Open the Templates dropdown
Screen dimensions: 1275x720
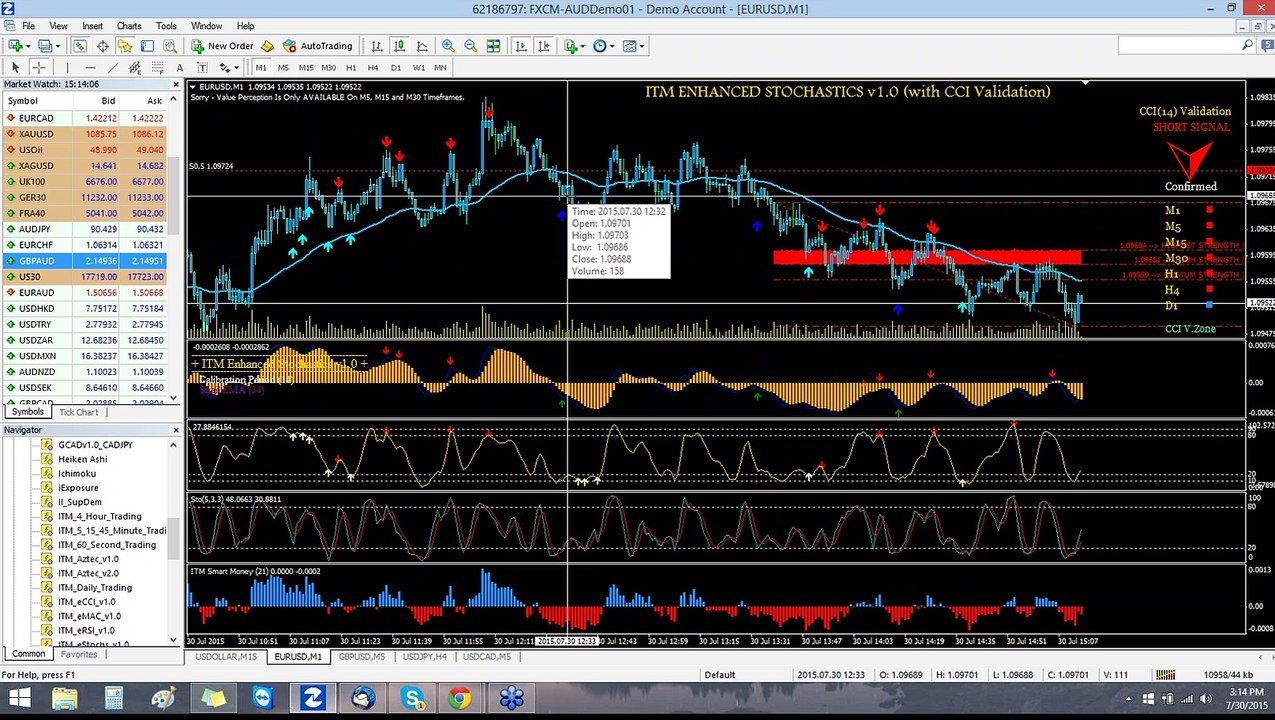point(633,46)
